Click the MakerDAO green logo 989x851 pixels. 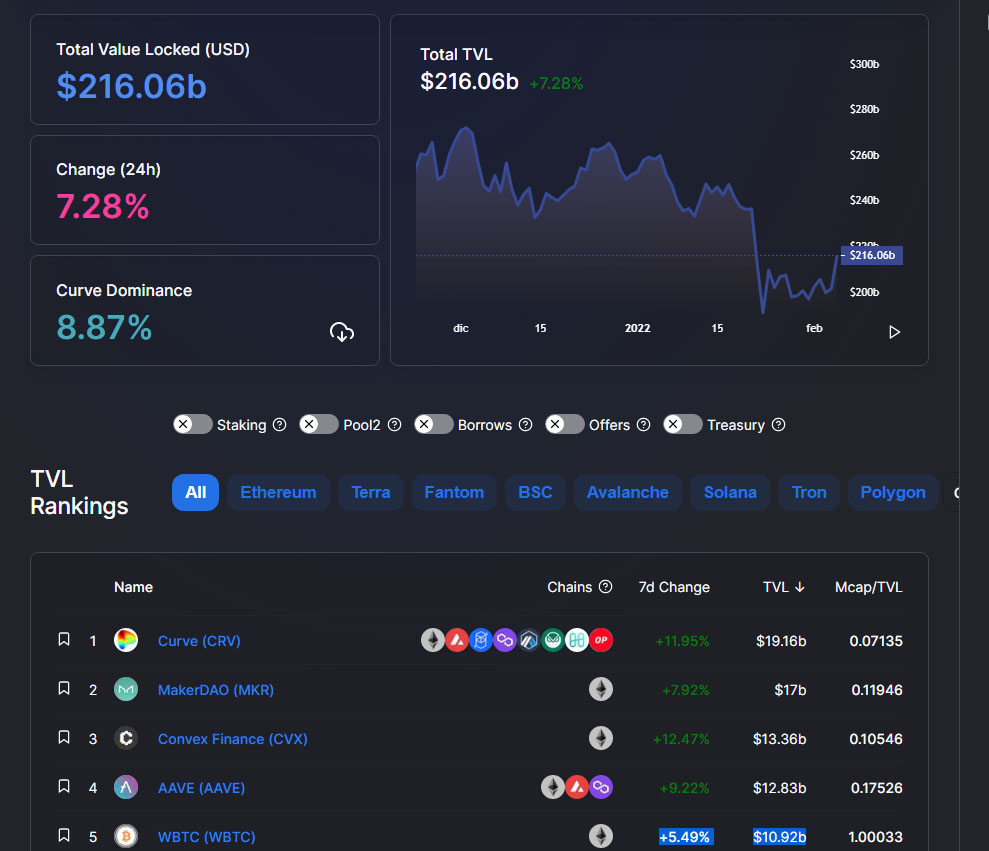coord(126,689)
